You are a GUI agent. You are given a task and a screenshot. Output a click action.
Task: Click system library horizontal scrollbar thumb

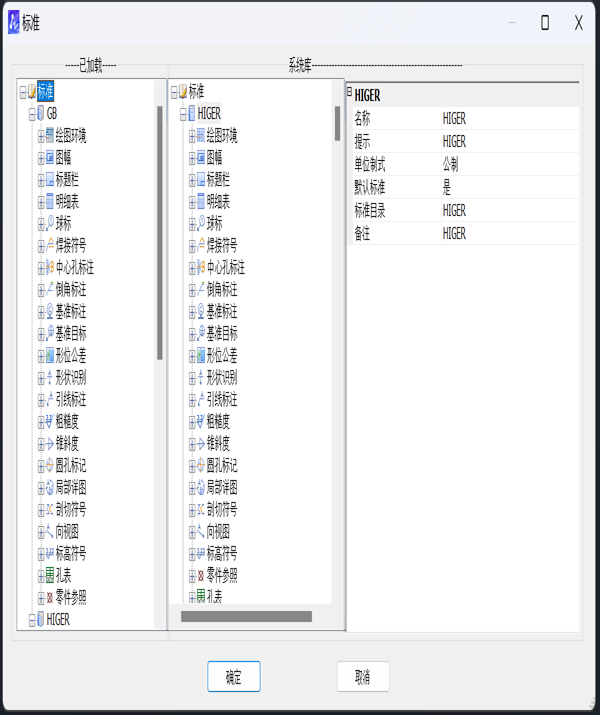click(246, 617)
